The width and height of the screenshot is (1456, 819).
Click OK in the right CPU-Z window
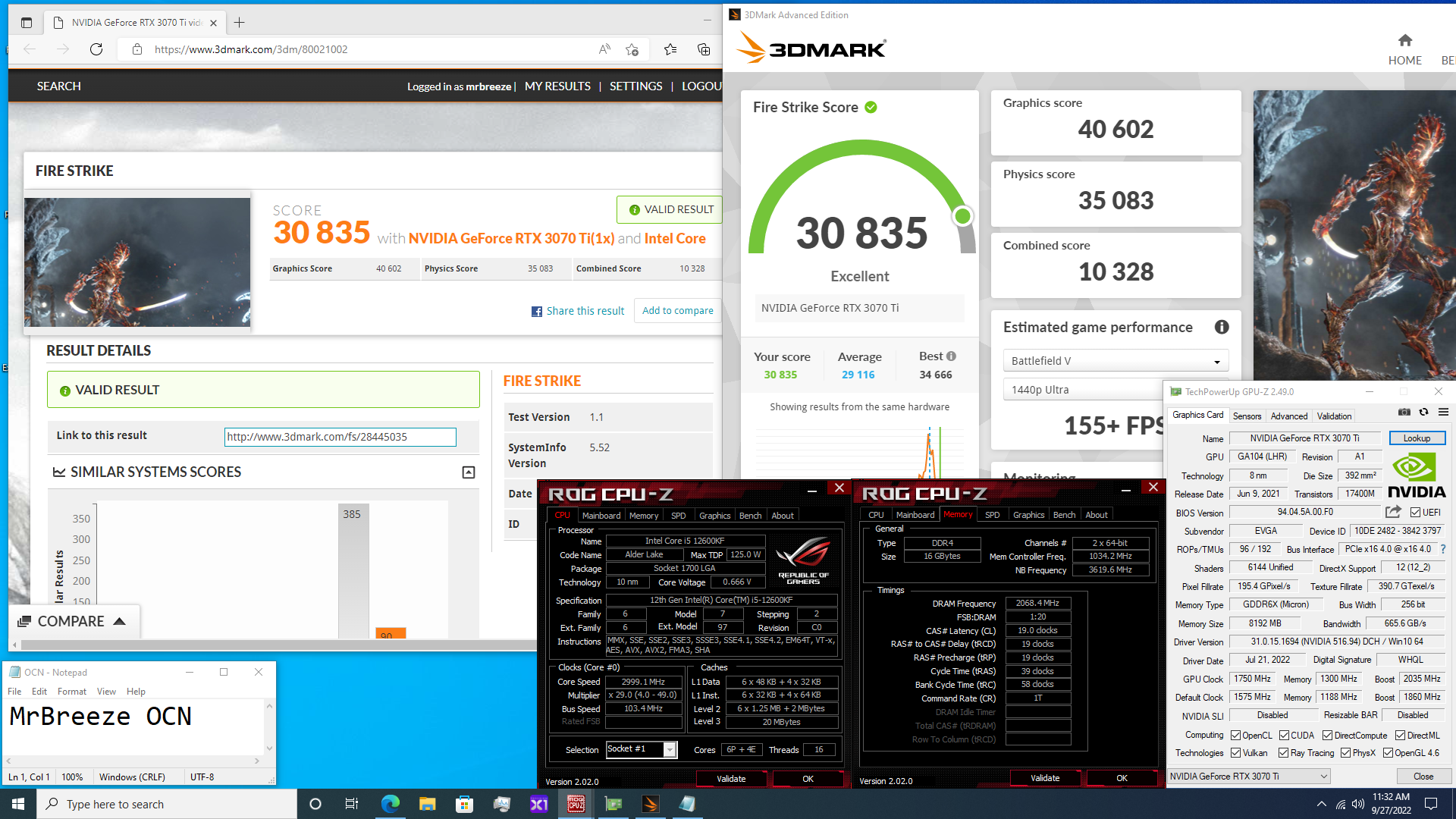1122,778
